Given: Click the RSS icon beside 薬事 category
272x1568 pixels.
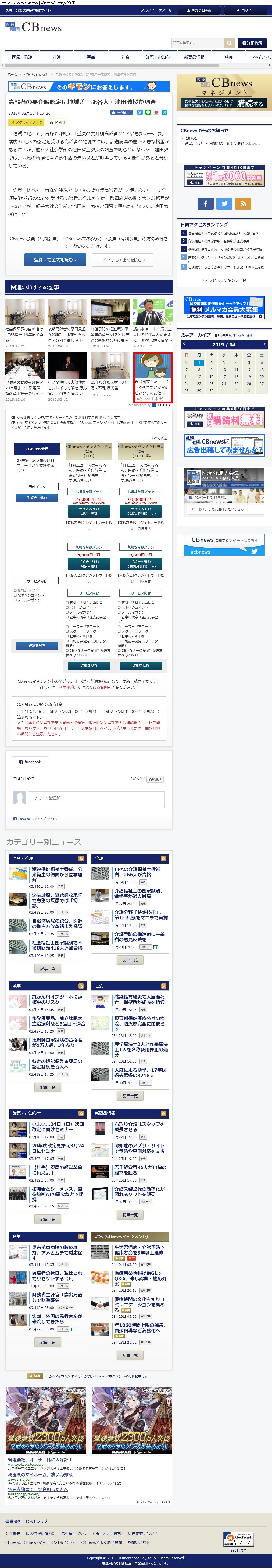Looking at the screenshot, I should [x=81, y=985].
